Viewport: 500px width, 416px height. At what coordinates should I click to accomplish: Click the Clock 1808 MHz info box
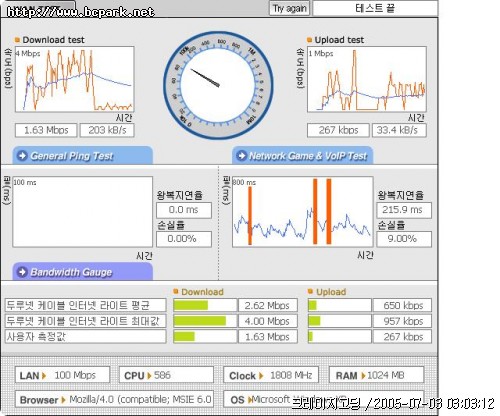(x=271, y=375)
